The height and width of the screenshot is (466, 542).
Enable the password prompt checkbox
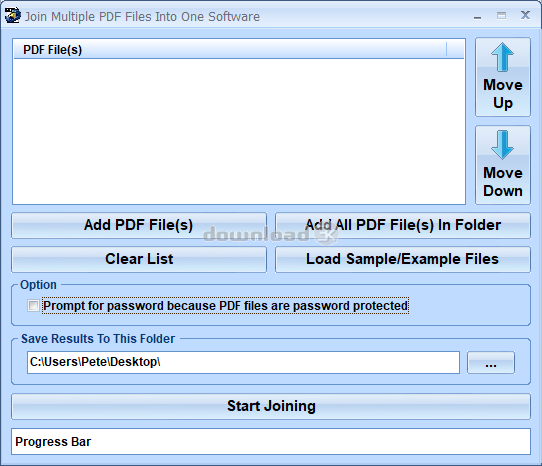33,306
